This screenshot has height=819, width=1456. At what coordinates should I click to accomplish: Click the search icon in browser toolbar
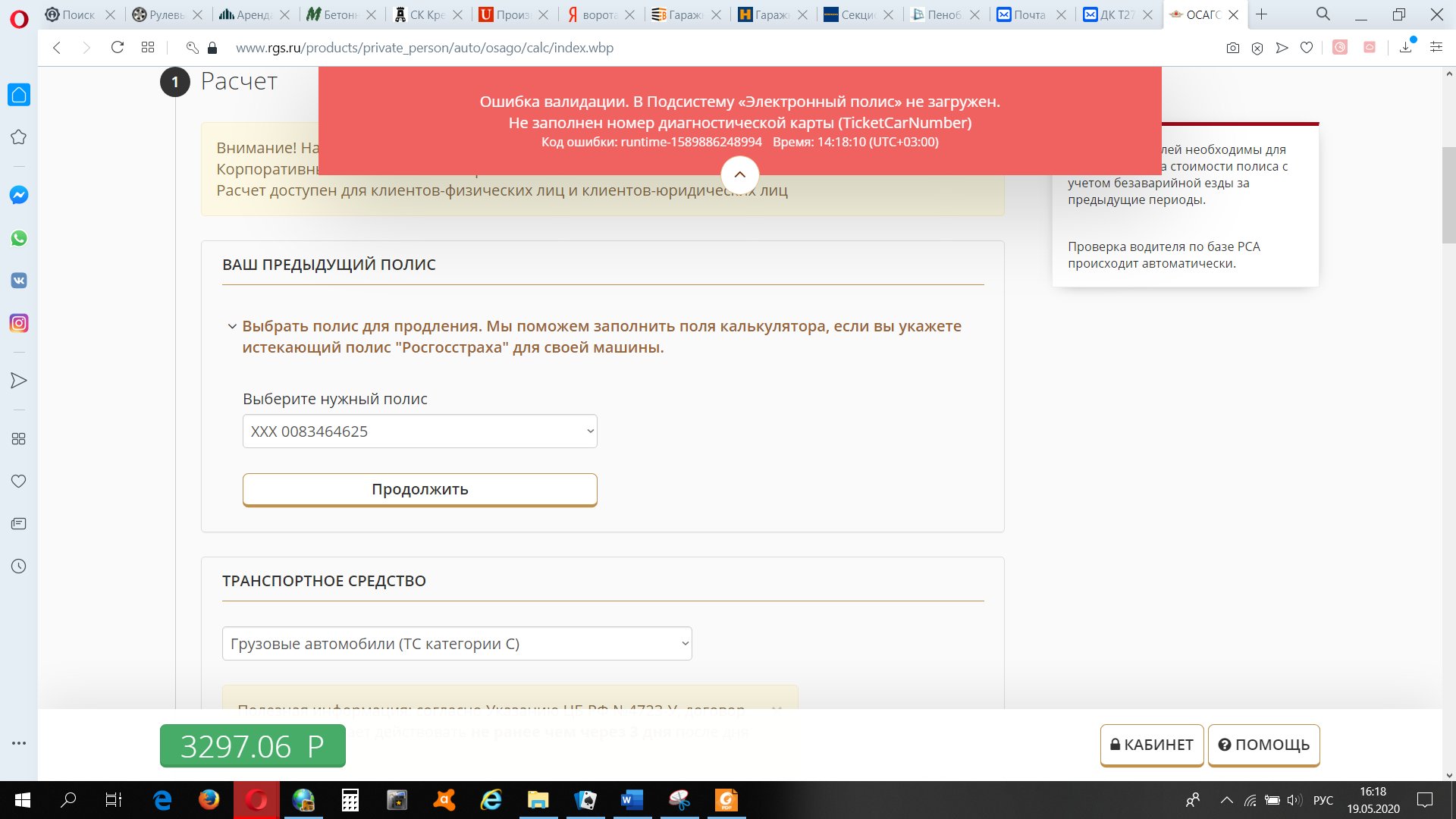click(x=1323, y=14)
